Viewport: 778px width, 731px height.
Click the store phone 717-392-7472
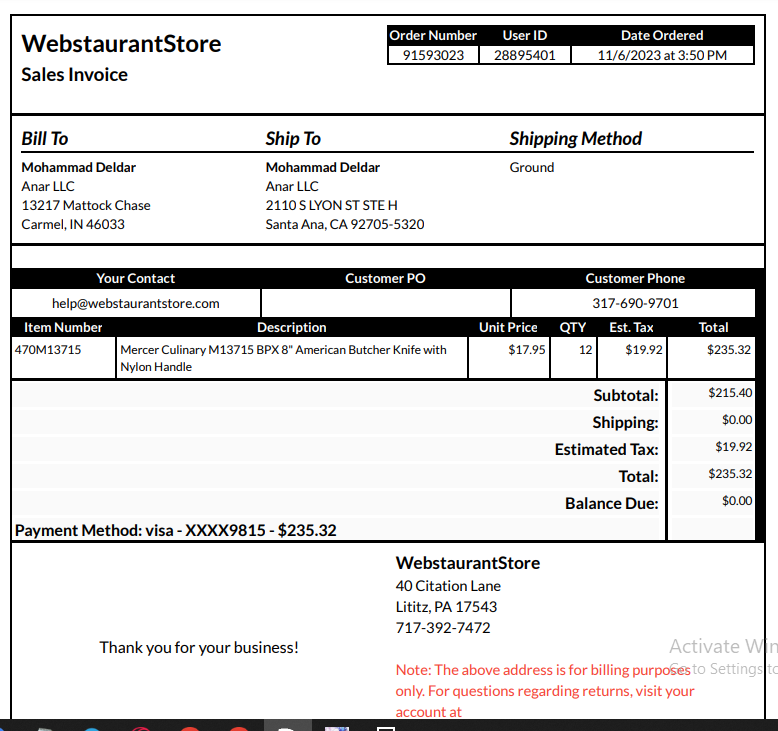[x=443, y=628]
